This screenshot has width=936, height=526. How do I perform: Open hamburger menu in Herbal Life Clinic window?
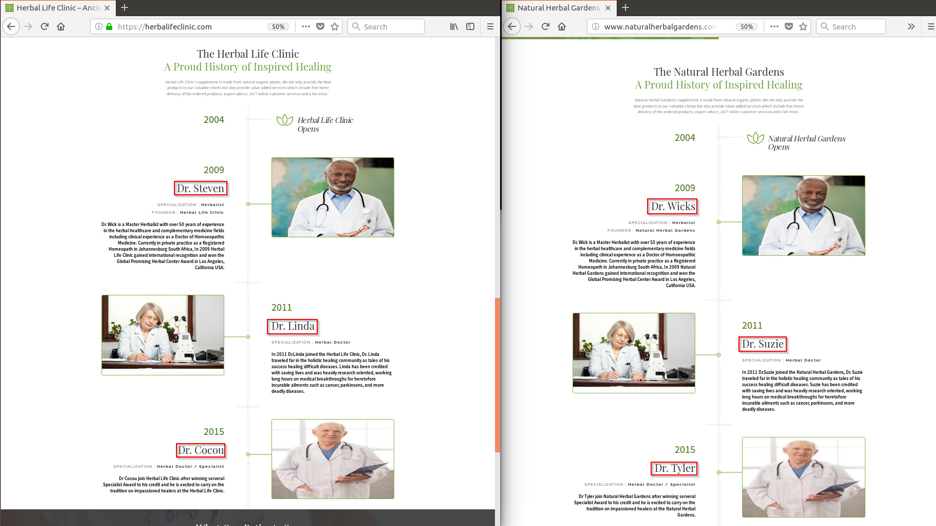click(x=489, y=27)
